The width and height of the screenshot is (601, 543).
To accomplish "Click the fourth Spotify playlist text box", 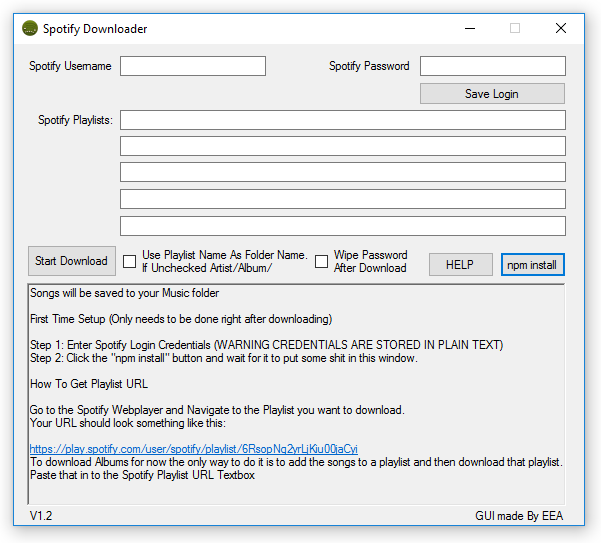I will click(343, 199).
